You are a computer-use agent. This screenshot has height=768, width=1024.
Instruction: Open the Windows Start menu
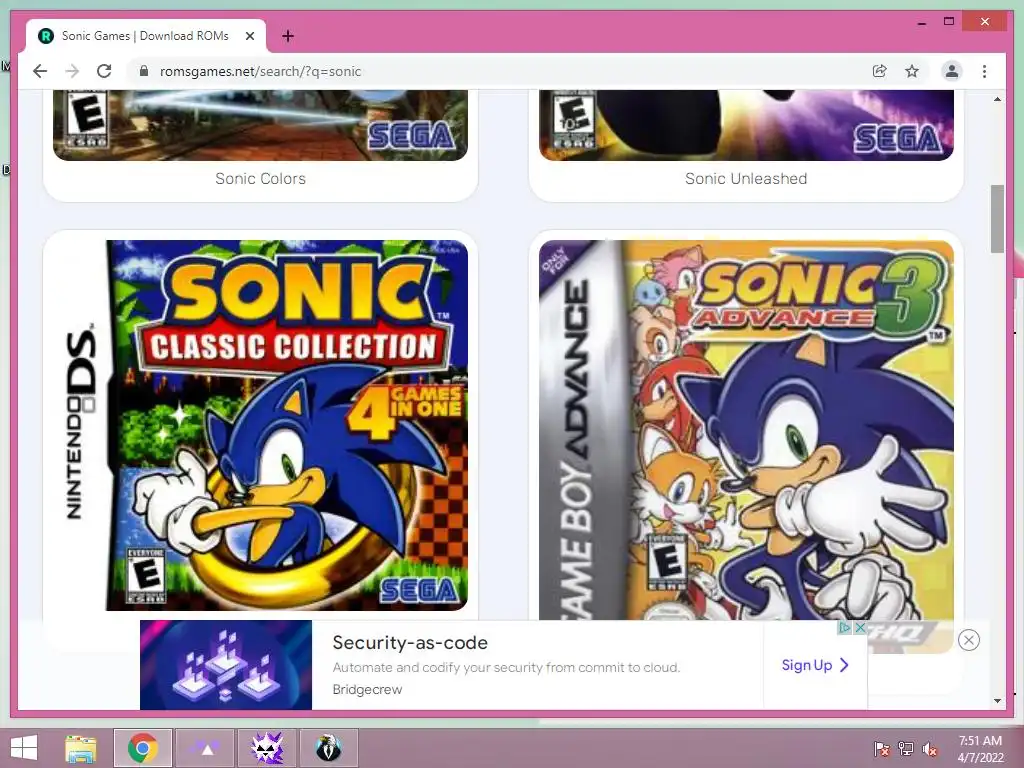click(24, 748)
